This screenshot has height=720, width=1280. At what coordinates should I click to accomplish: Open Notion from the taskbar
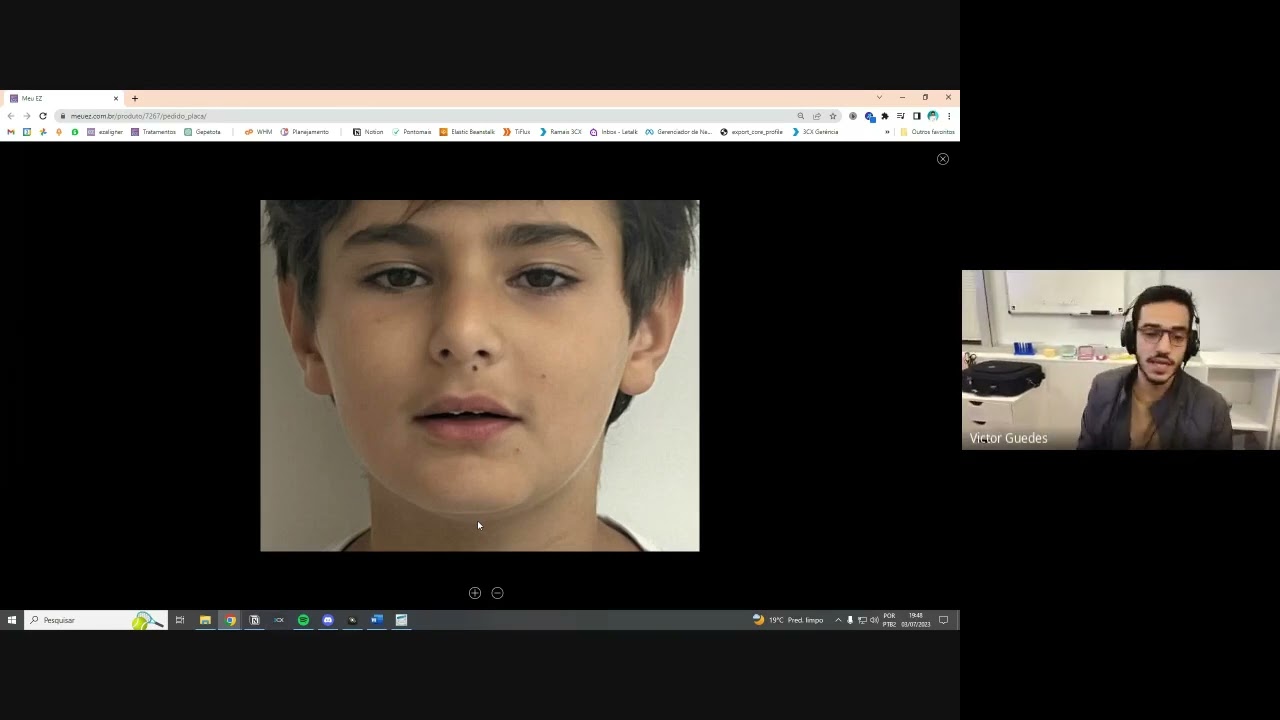click(x=254, y=620)
